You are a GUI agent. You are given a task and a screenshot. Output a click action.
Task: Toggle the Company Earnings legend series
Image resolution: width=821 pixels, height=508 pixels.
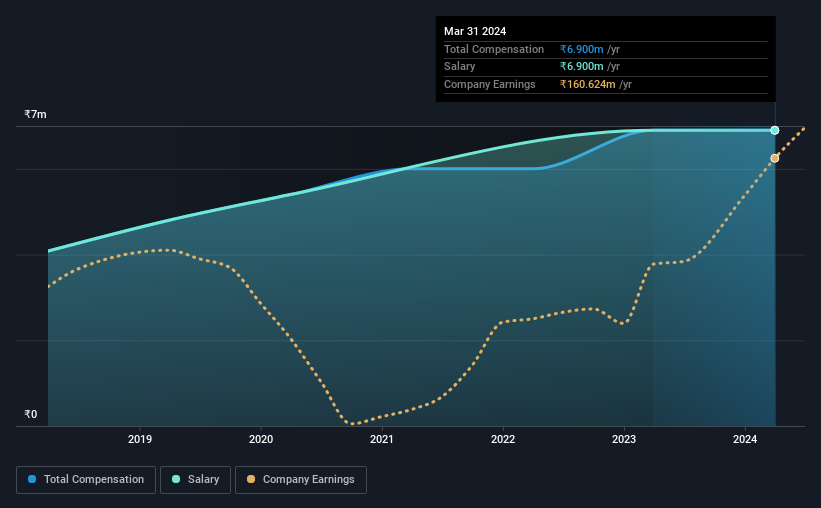click(x=301, y=480)
